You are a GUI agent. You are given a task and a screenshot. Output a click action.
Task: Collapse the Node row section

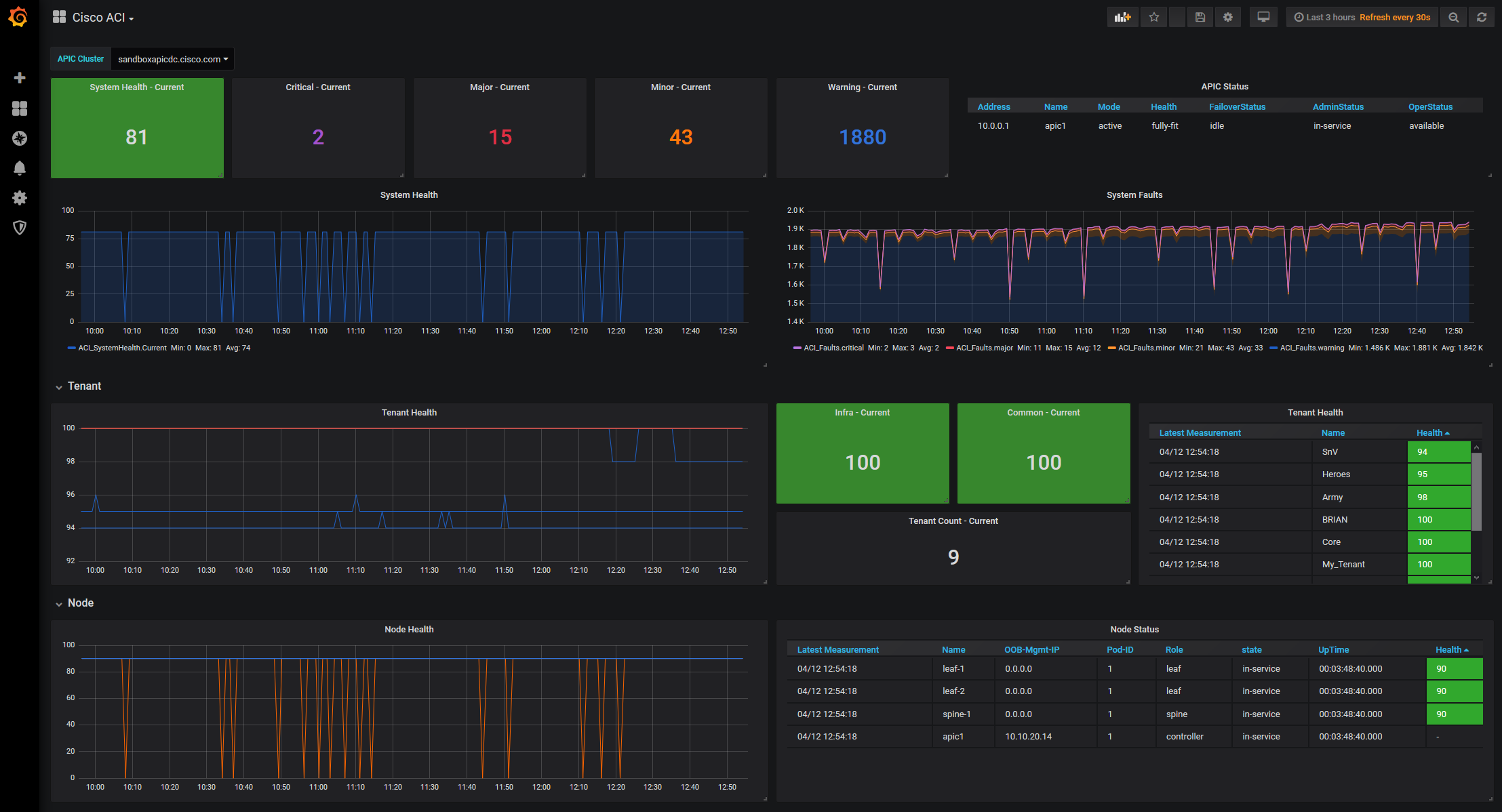coord(80,603)
